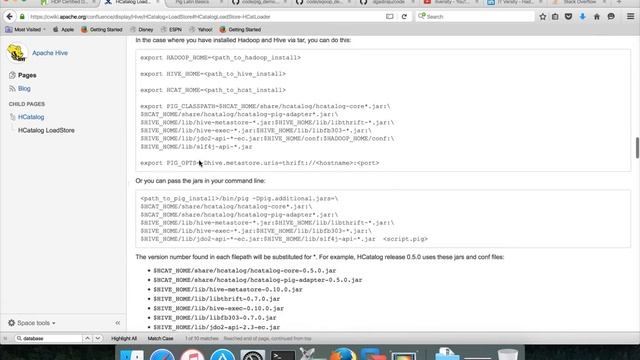Reload the page with the refresh icon
640x360 pixels.
pyautogui.click(x=404, y=17)
